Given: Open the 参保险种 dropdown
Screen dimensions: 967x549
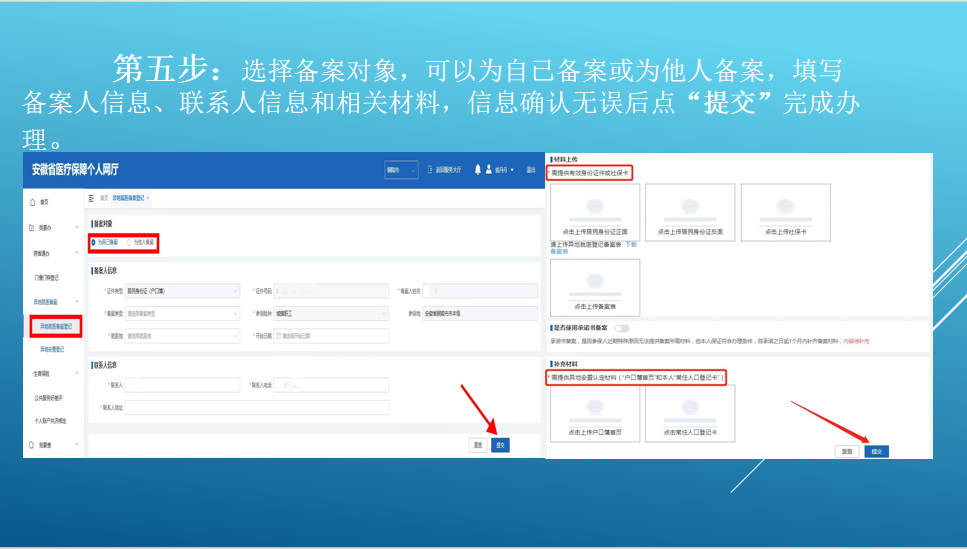Looking at the screenshot, I should coord(331,313).
